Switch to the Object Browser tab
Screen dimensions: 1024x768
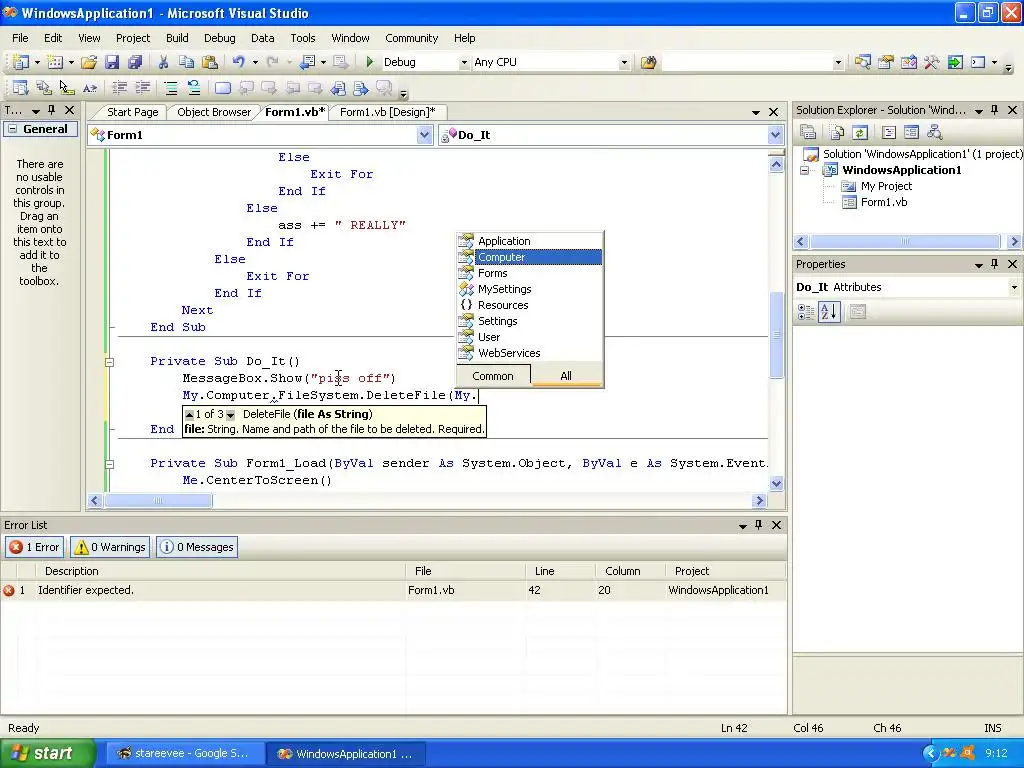(214, 112)
